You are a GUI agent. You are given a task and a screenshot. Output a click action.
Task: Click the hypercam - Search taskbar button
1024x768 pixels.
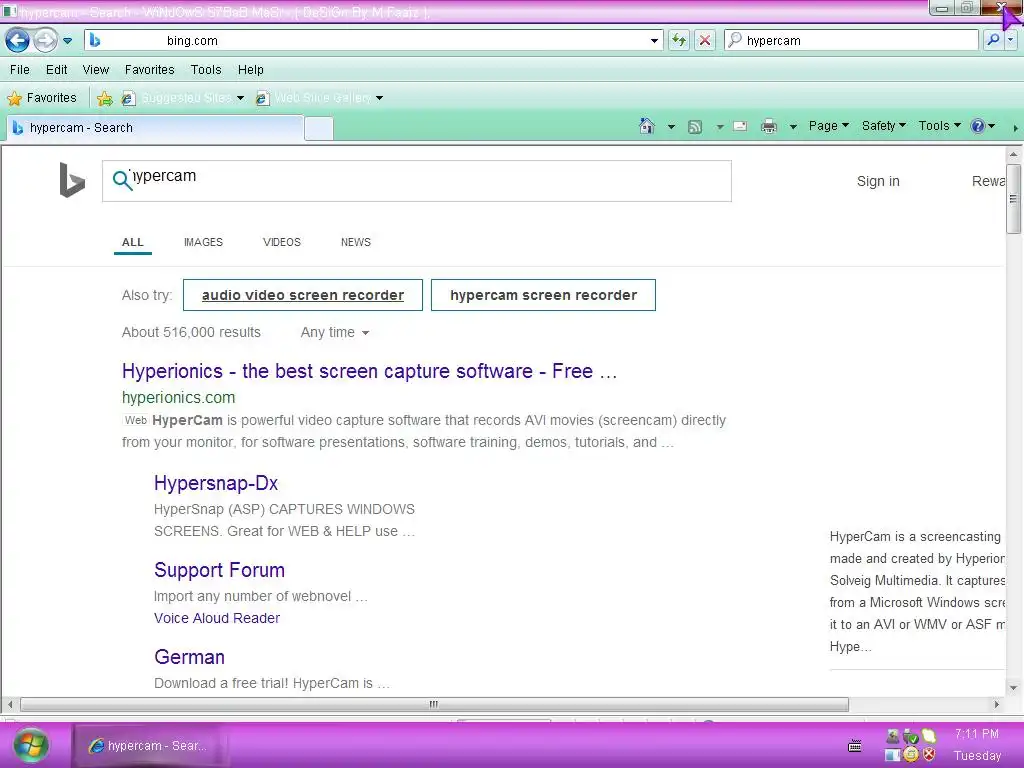149,746
